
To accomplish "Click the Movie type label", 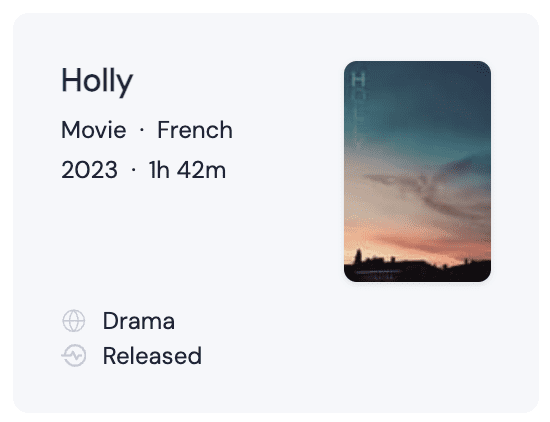I will tap(94, 130).
